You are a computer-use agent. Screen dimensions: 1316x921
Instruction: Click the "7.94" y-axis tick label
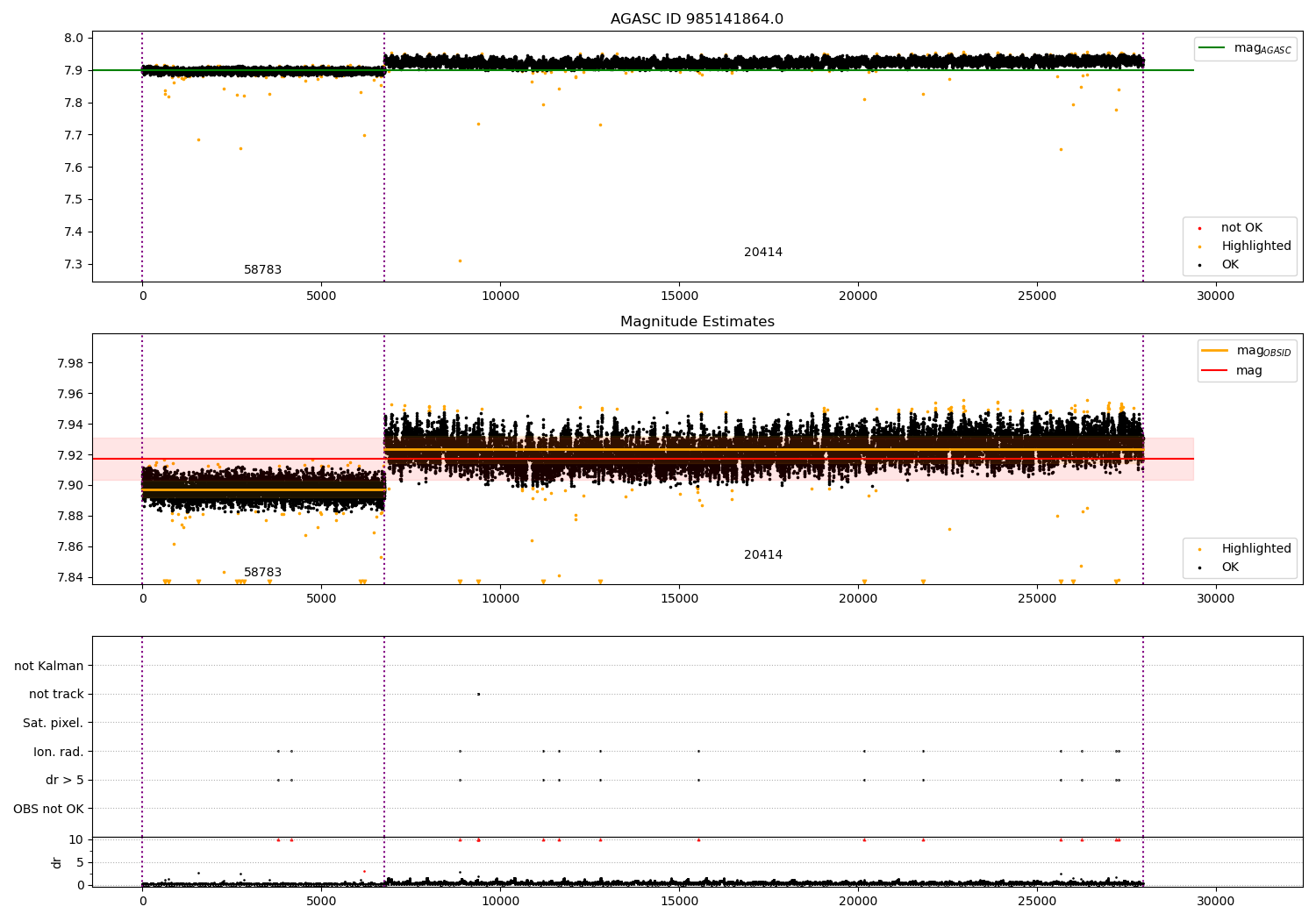pyautogui.click(x=71, y=425)
